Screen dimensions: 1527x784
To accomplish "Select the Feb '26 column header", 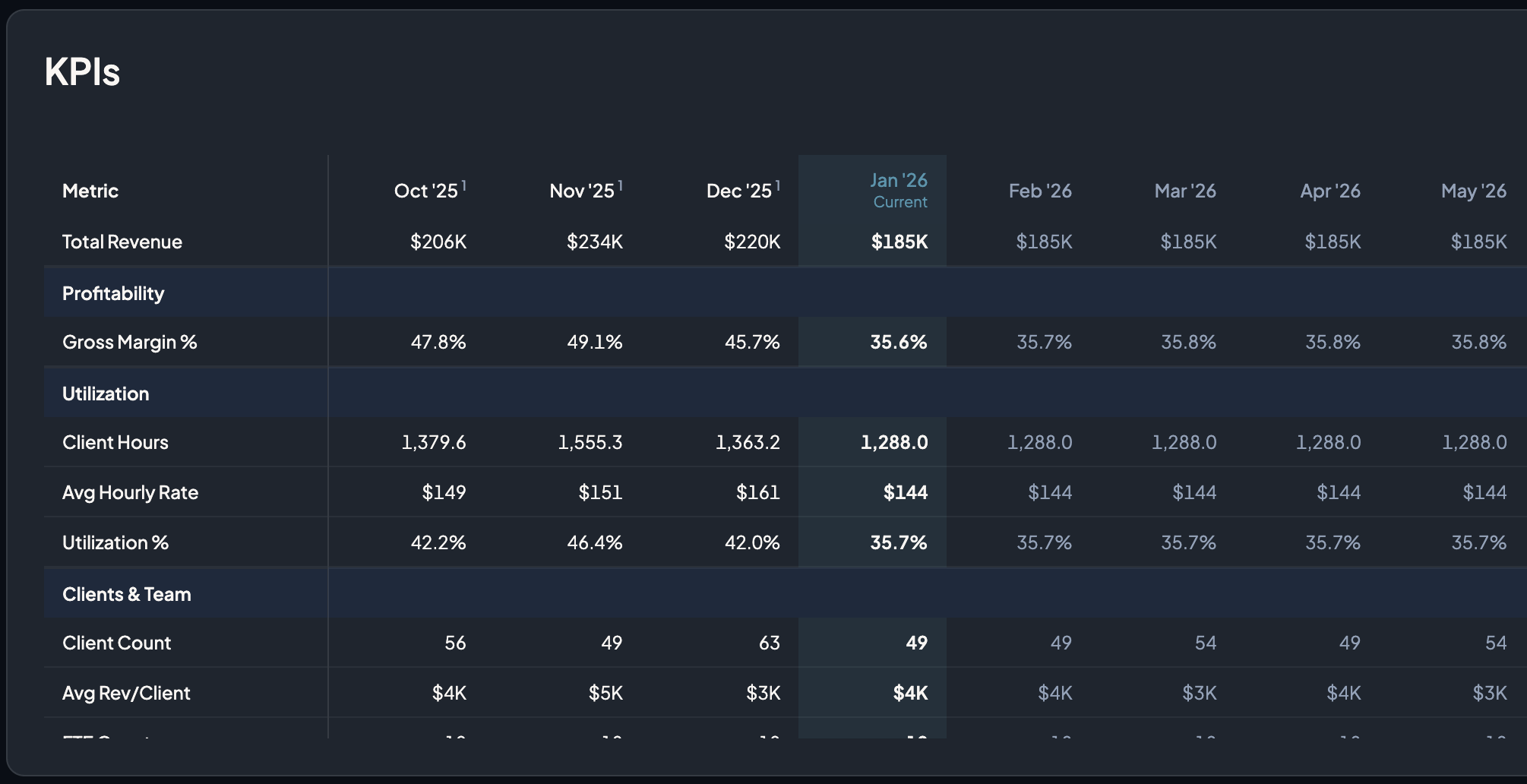I will (x=1039, y=191).
